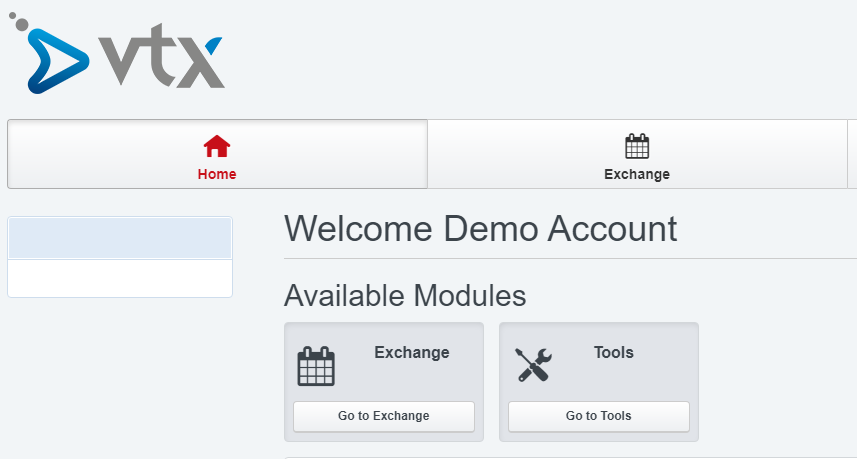The height and width of the screenshot is (459, 857).
Task: Click the gray vtx lettering in the logo
Action: point(160,62)
